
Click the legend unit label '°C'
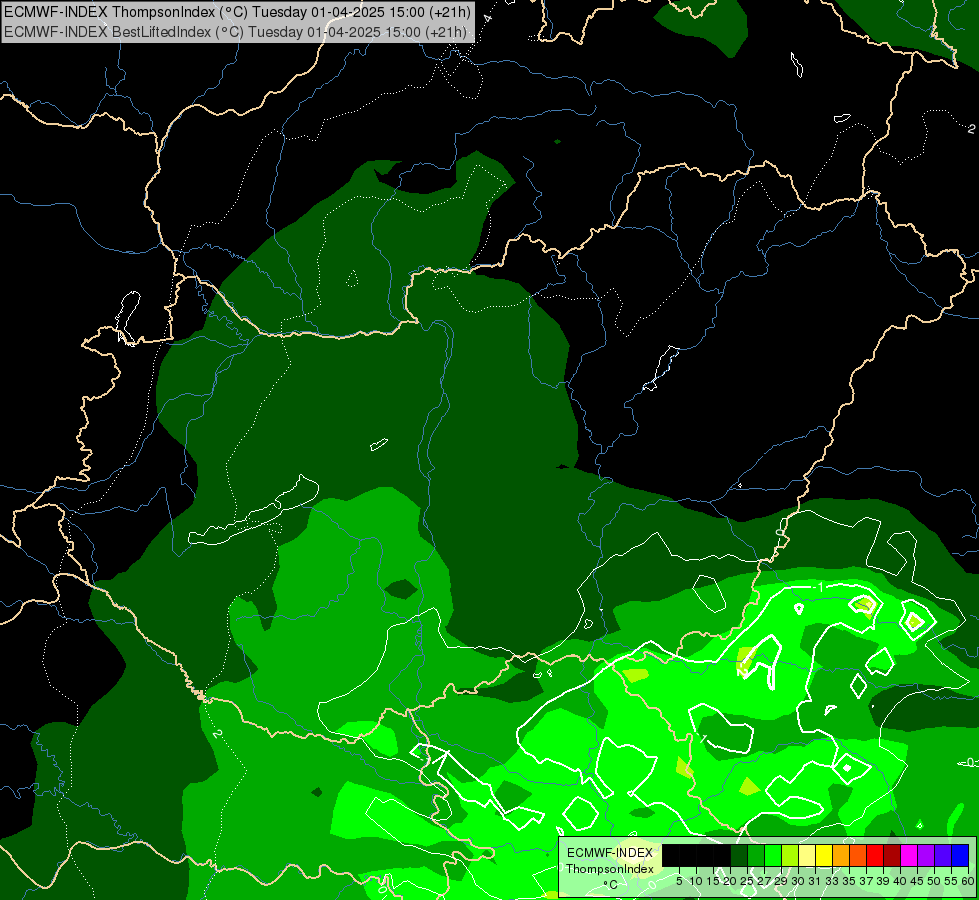611,884
